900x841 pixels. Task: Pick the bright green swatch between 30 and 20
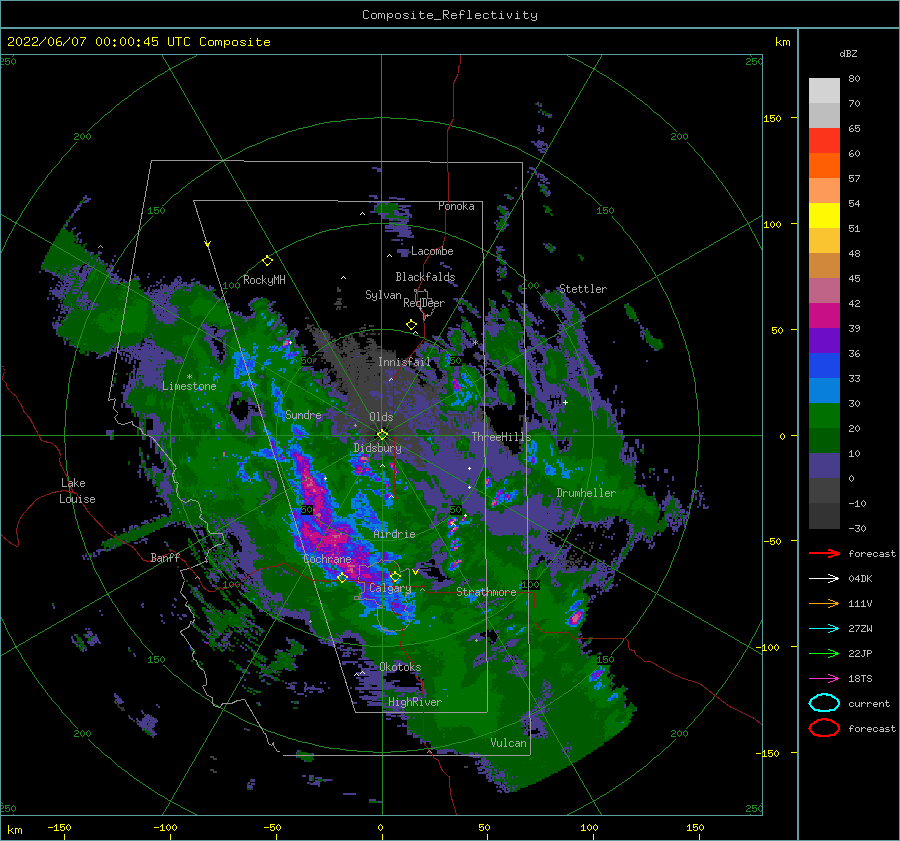824,416
